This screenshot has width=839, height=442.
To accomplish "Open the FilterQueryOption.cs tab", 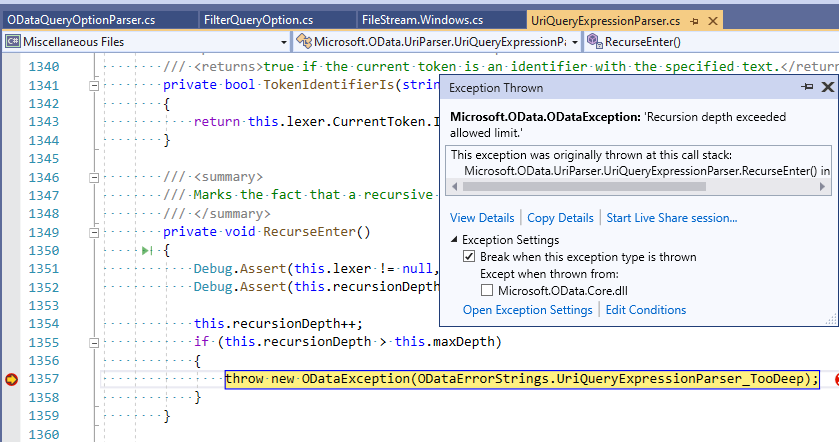I will (258, 20).
